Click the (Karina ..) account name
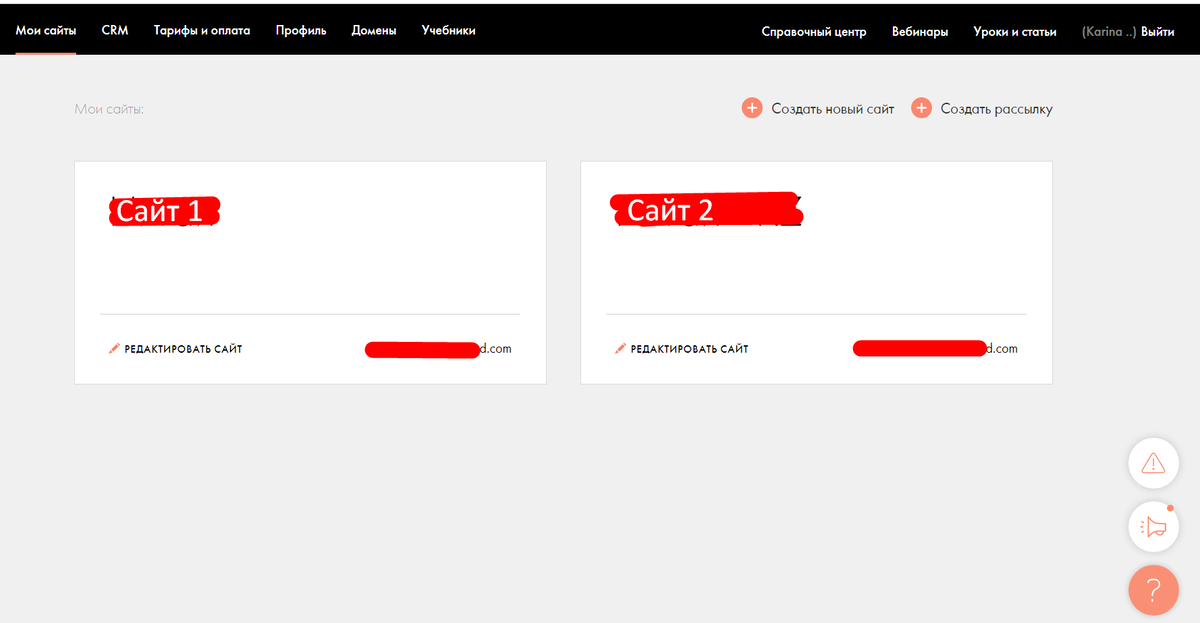The width and height of the screenshot is (1200, 623). tap(1109, 32)
